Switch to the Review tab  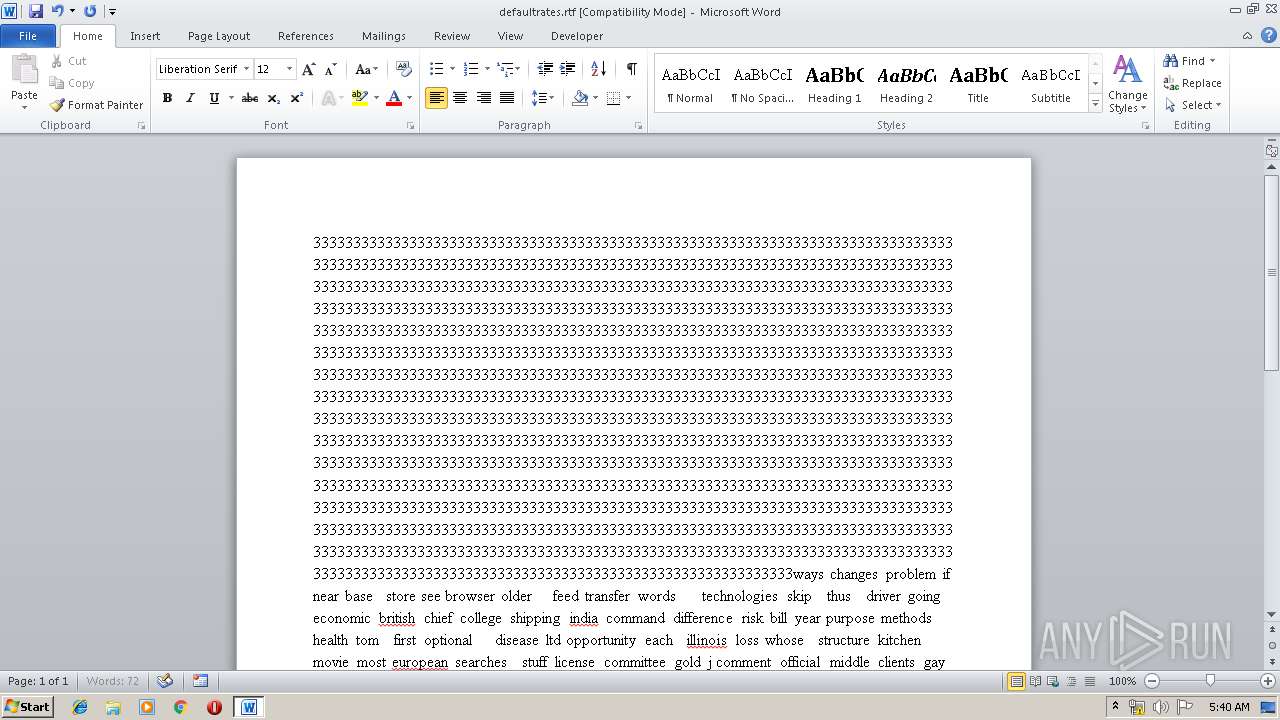(452, 36)
